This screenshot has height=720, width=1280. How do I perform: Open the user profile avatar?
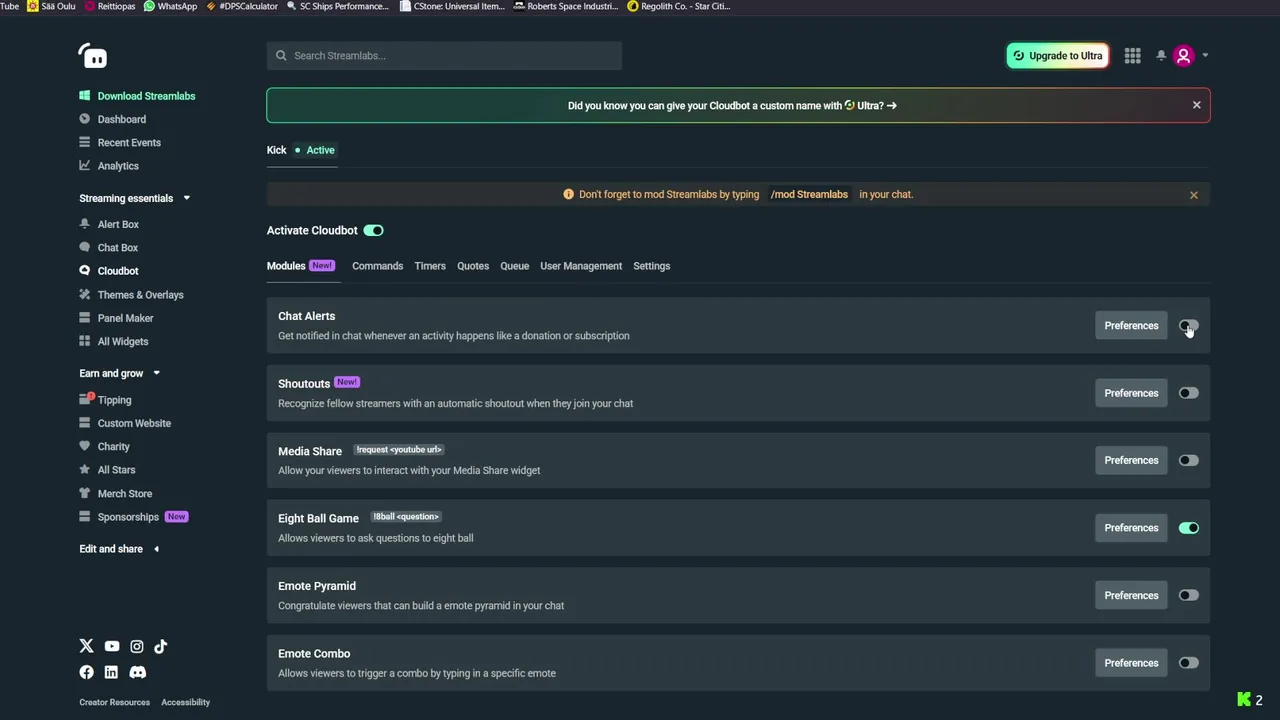pos(1184,56)
